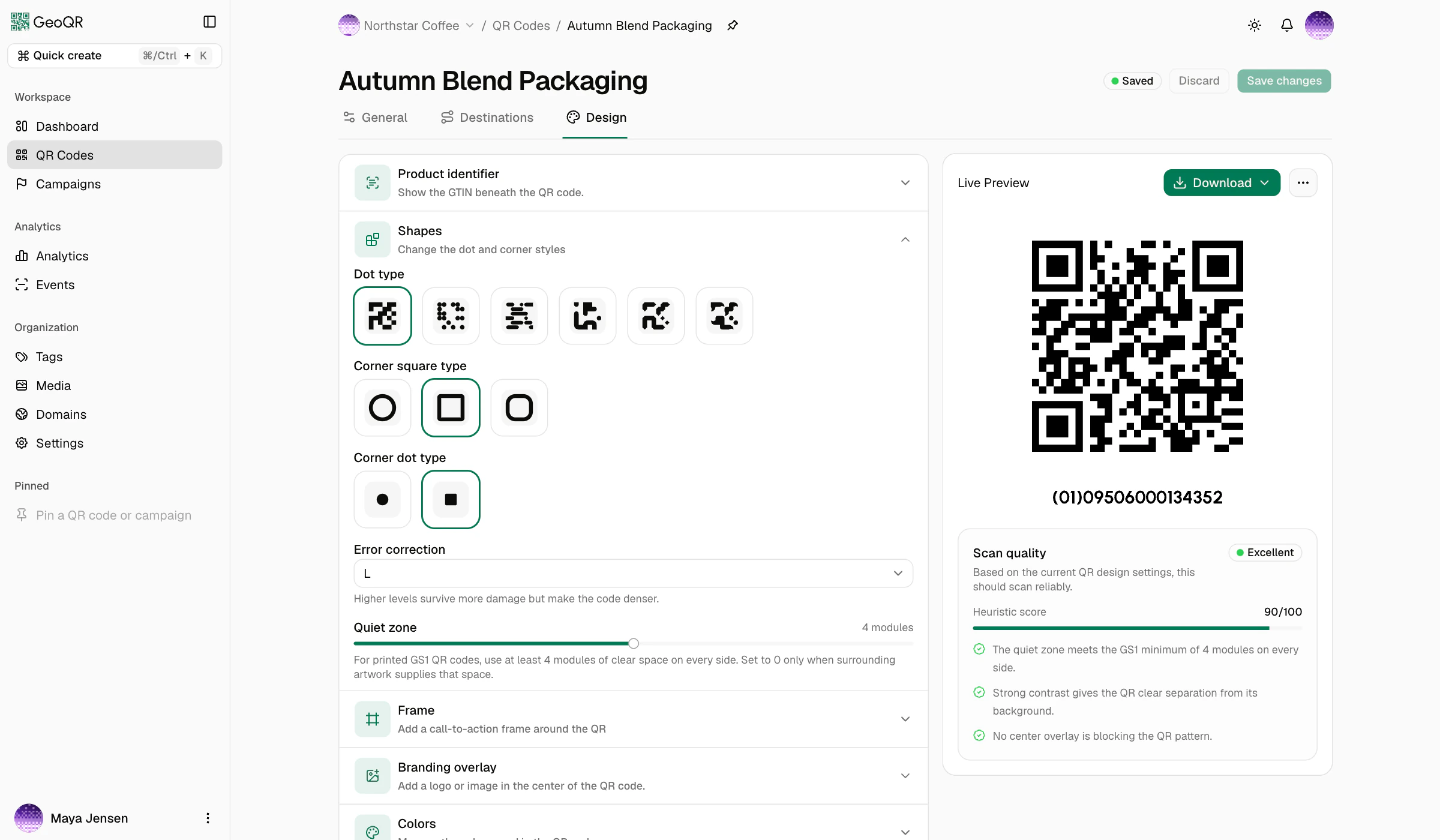Screen dimensions: 1440x840
Task: Select the Design tab
Action: click(x=596, y=118)
